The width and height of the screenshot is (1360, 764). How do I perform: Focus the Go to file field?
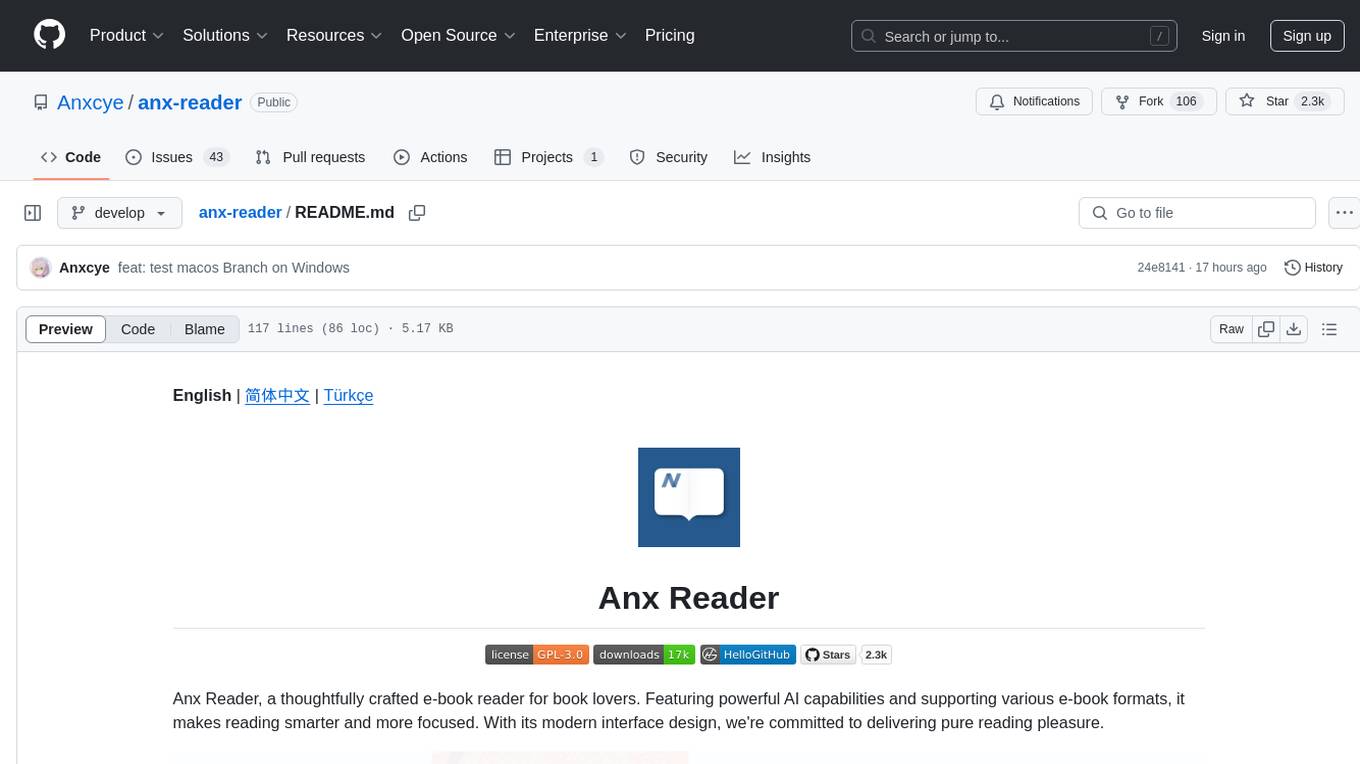(x=1197, y=213)
